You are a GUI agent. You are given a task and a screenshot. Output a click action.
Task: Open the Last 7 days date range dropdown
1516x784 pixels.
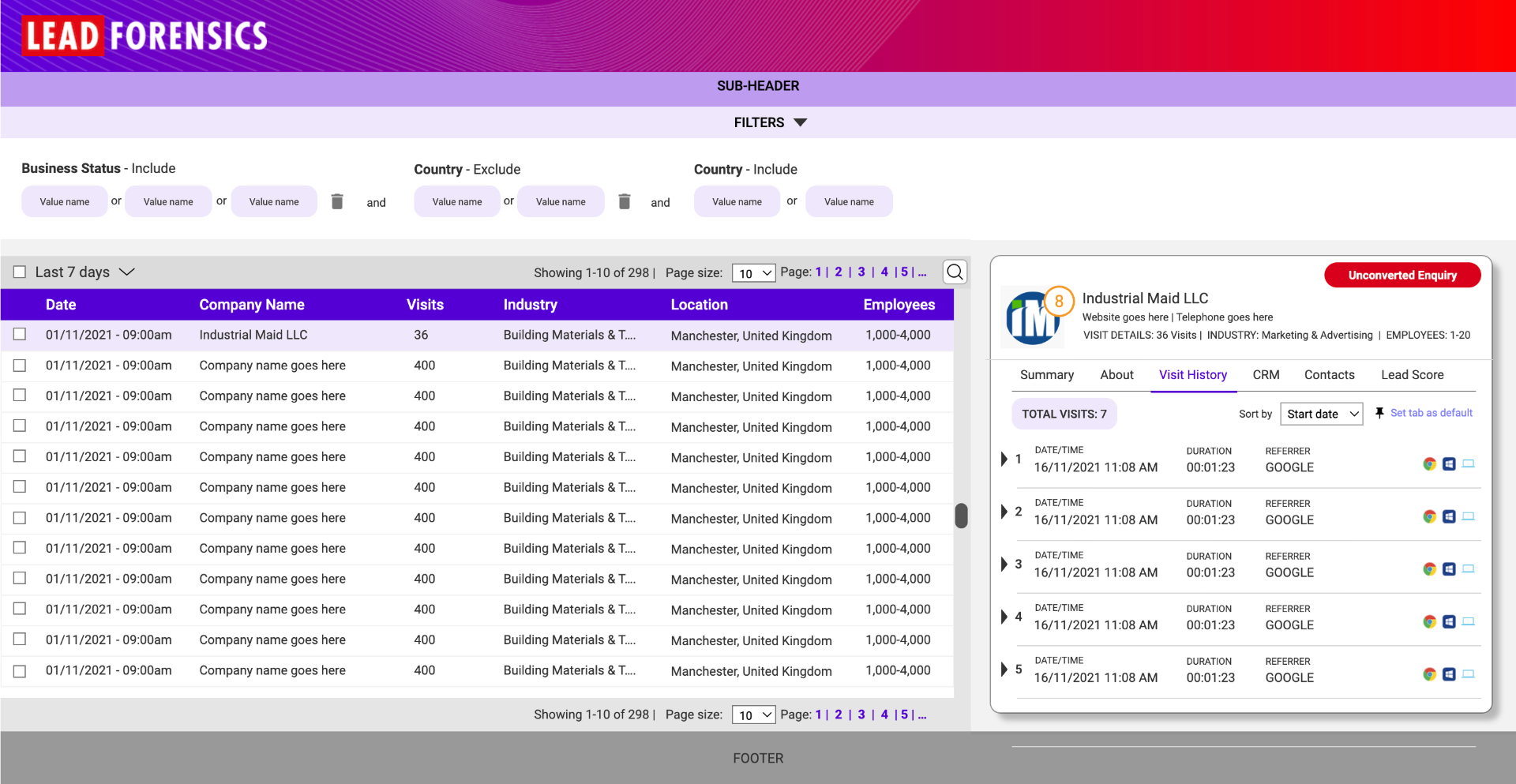tap(84, 272)
